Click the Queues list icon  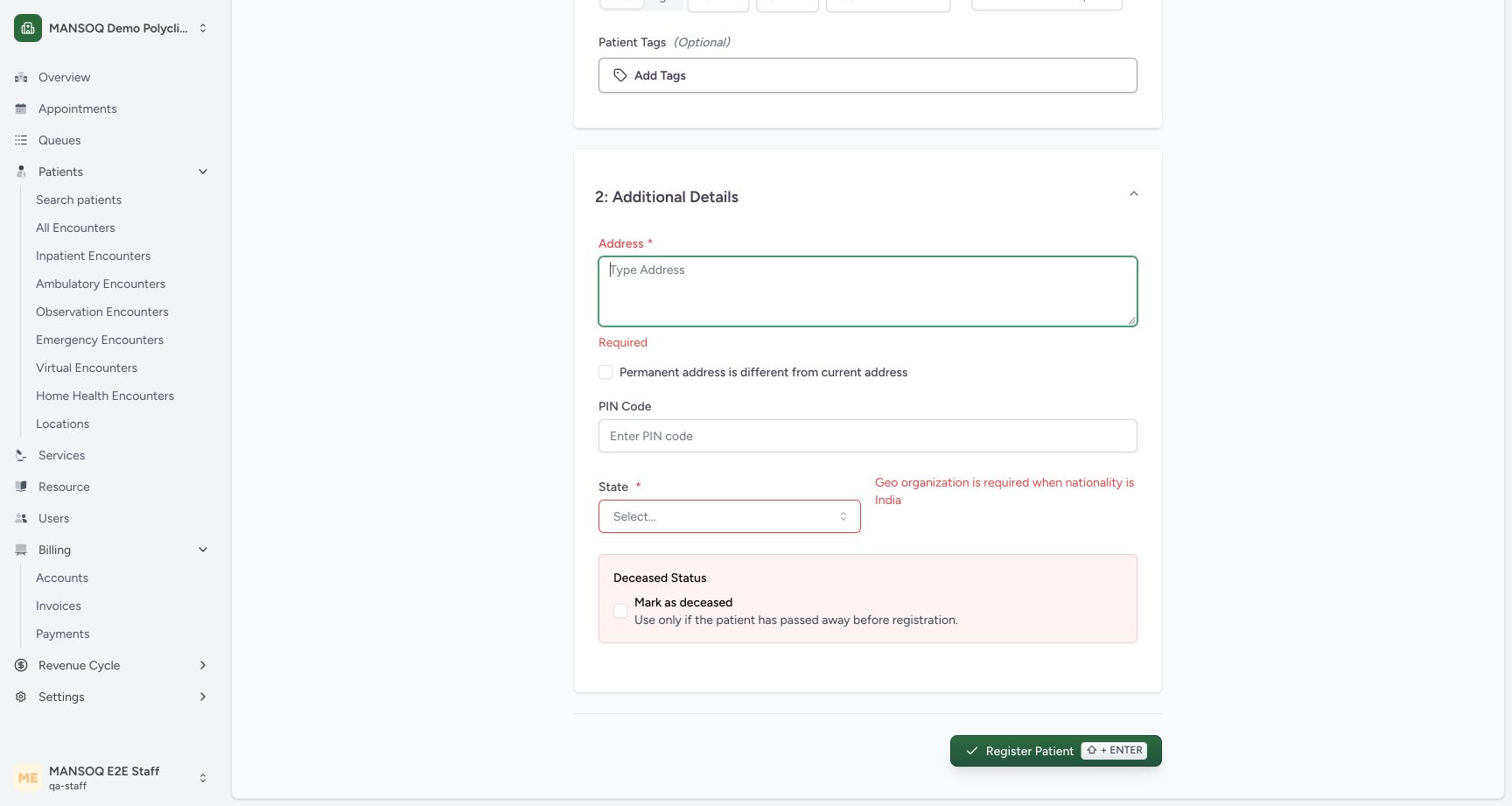(21, 140)
